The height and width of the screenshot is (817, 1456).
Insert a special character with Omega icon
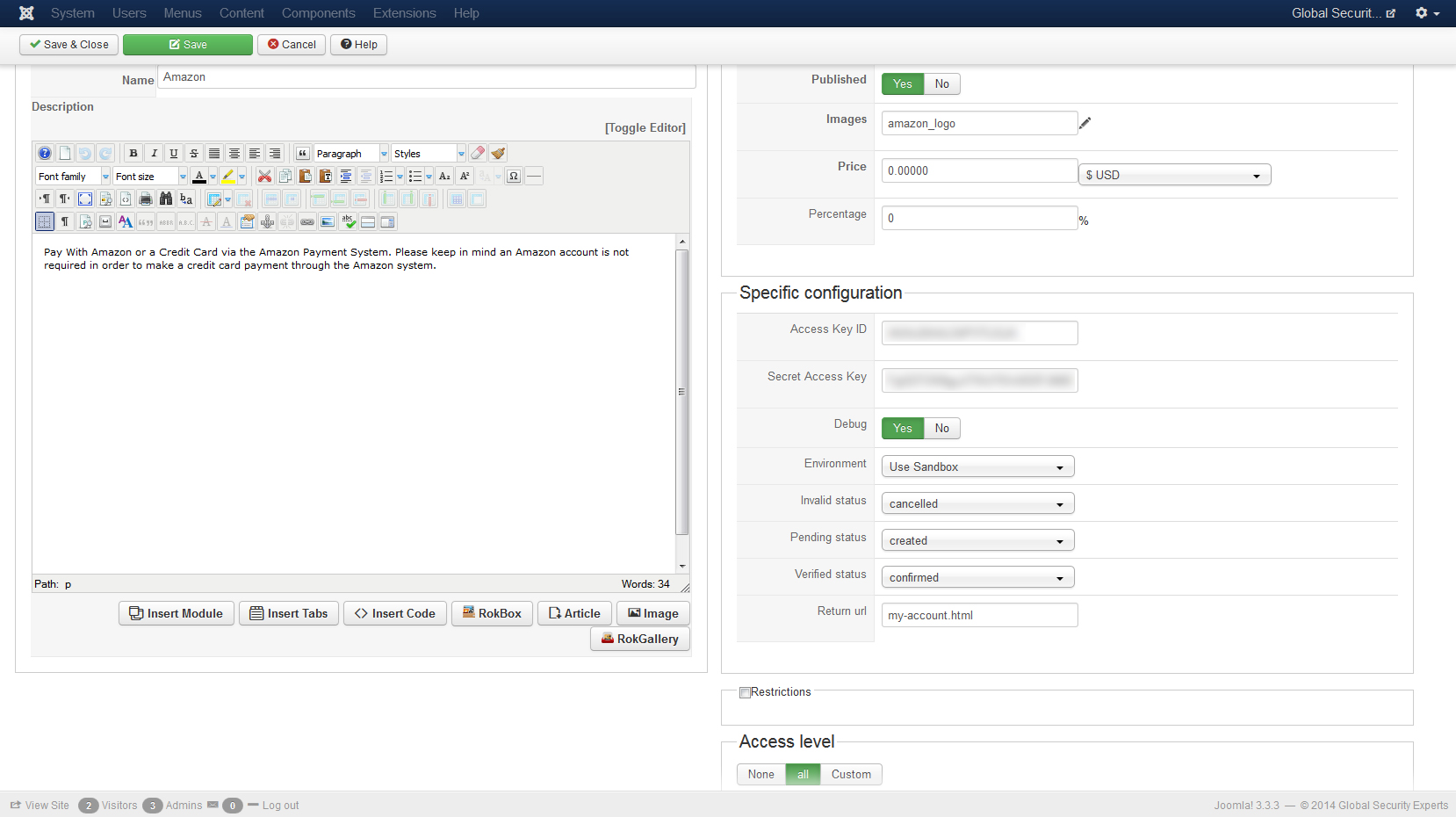click(514, 176)
